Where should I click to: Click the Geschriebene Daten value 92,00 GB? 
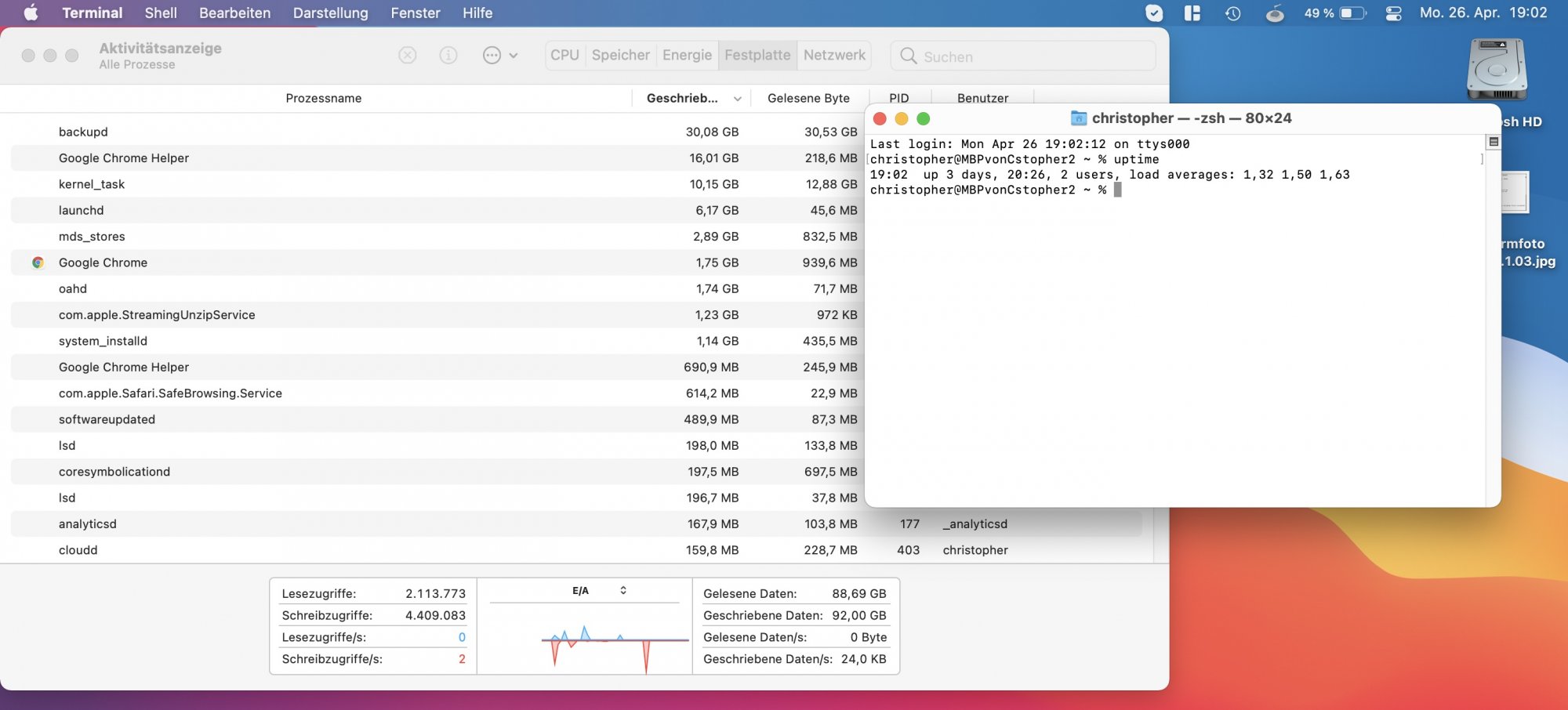pos(859,616)
